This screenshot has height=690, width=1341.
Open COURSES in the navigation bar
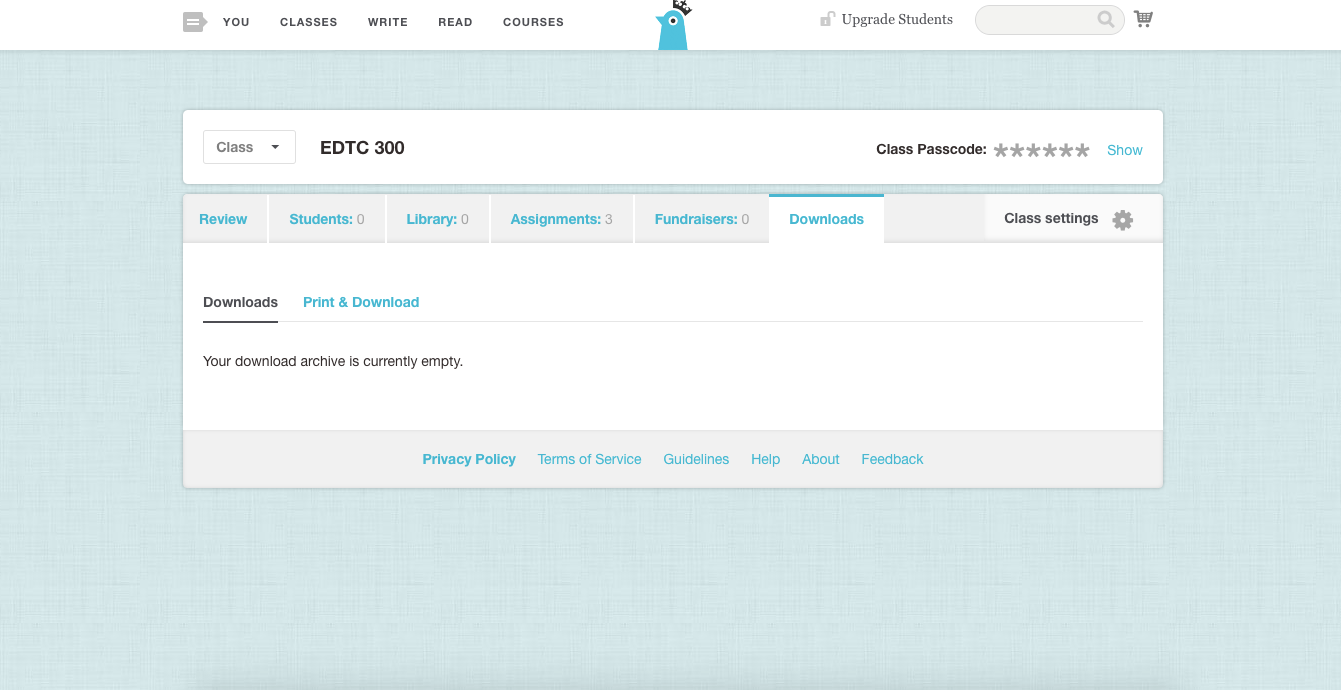point(533,22)
